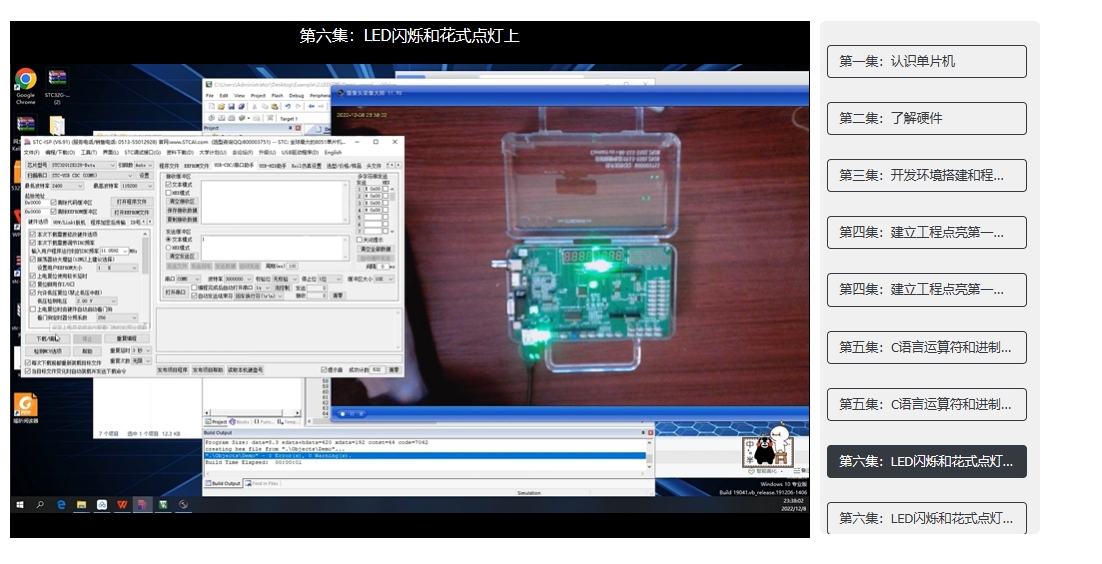This screenshot has width=1102, height=564.
Task: Open the orange PDF reader desktop icon
Action: point(25,405)
